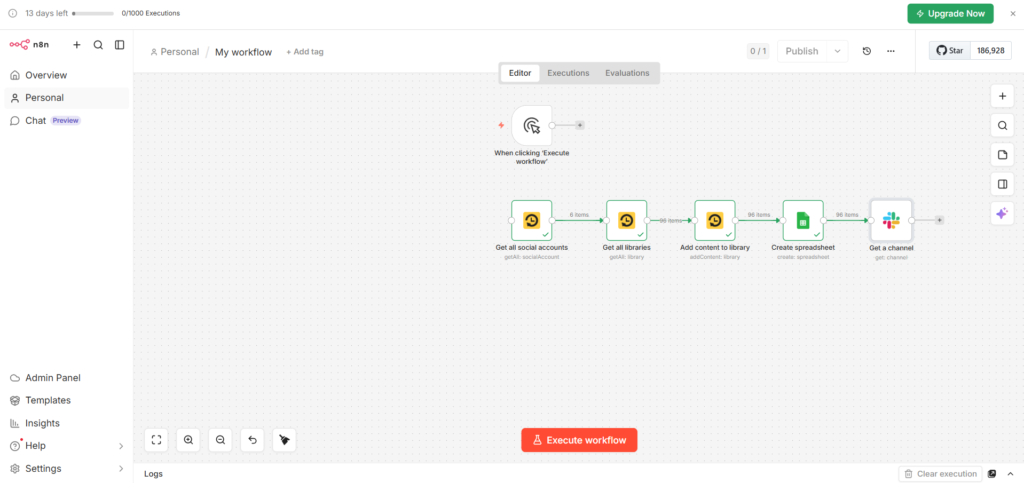
Task: Open Chat preview section
Action: [66, 121]
